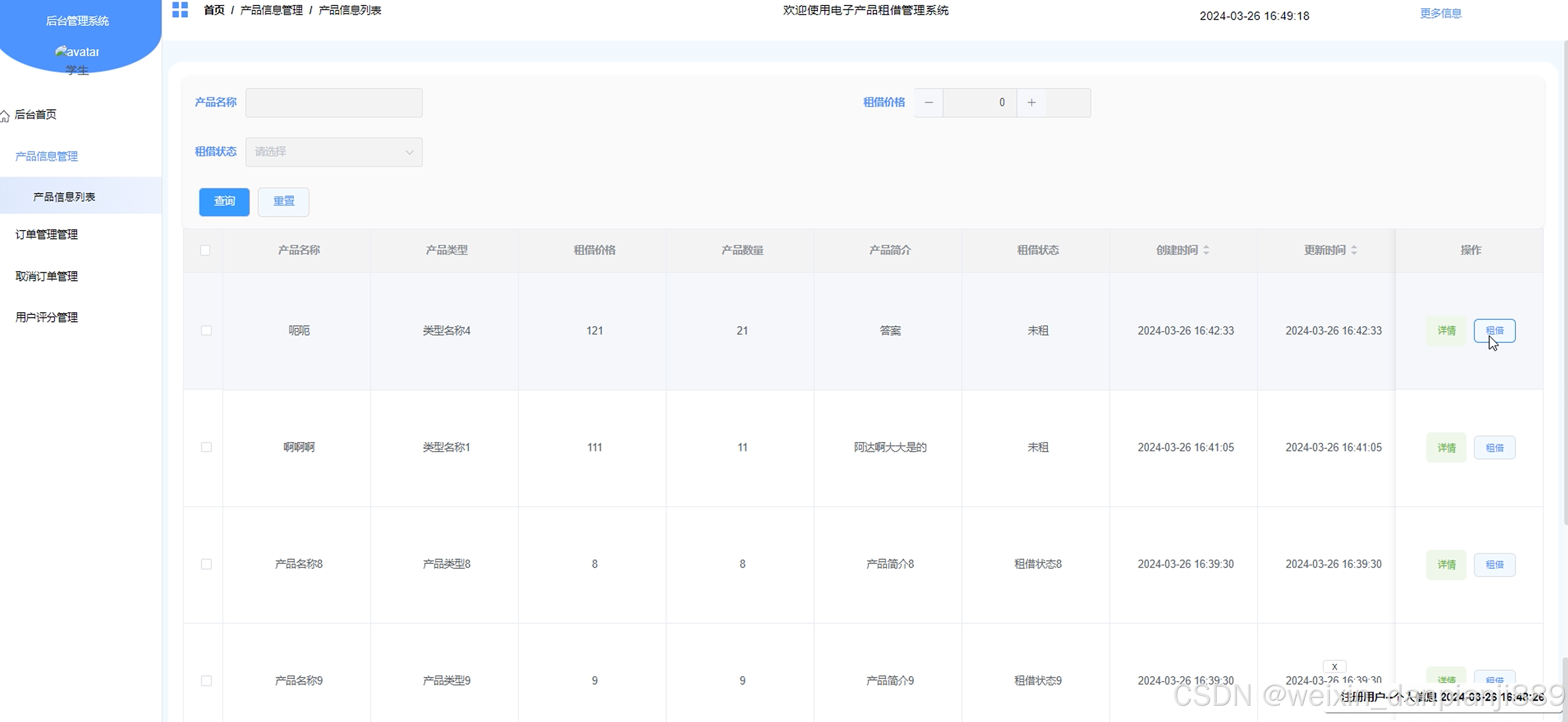Image resolution: width=1568 pixels, height=722 pixels.
Task: Check the row checkbox for 产品名称8
Action: (x=207, y=565)
